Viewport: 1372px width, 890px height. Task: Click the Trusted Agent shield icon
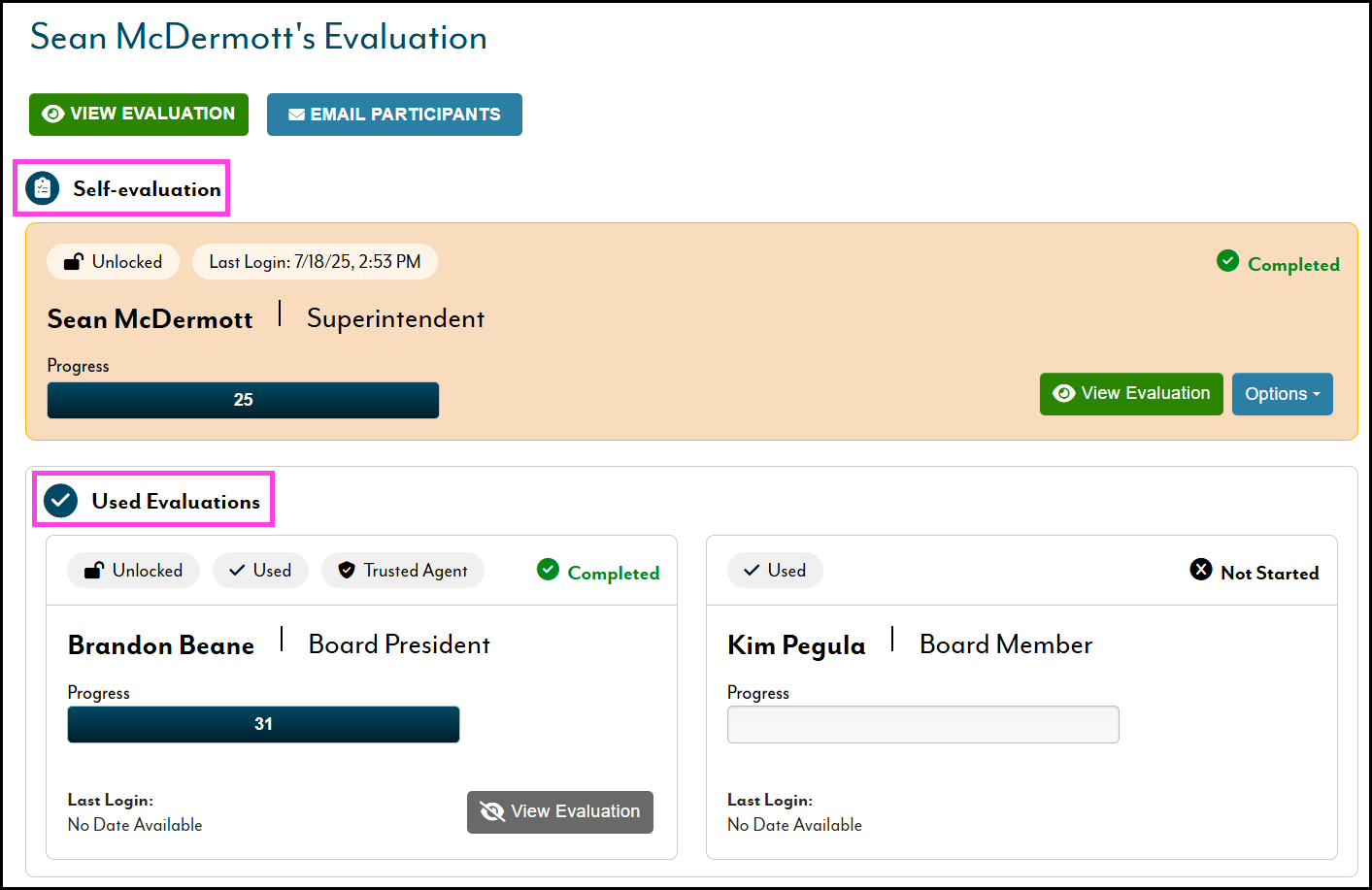(347, 571)
